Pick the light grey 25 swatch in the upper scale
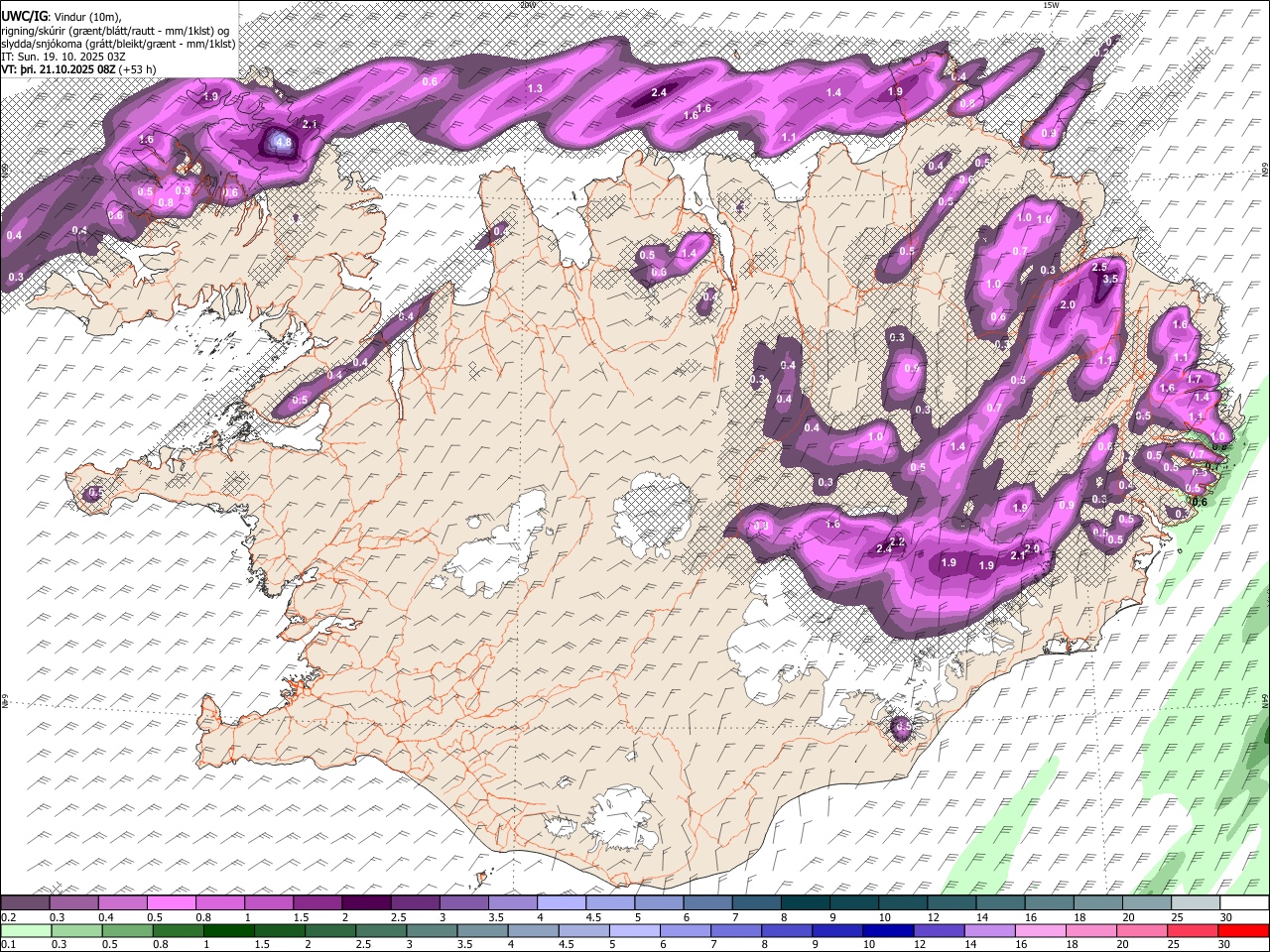The width and height of the screenshot is (1270, 952). coord(1196,902)
